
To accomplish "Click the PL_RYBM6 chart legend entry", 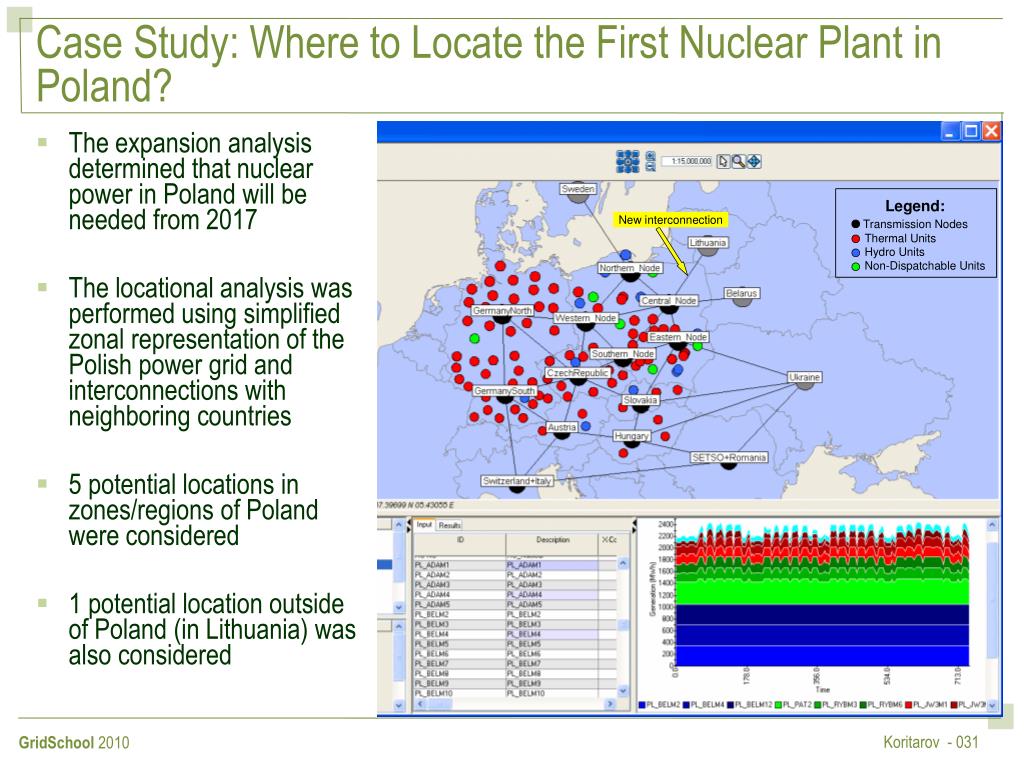I will (881, 705).
